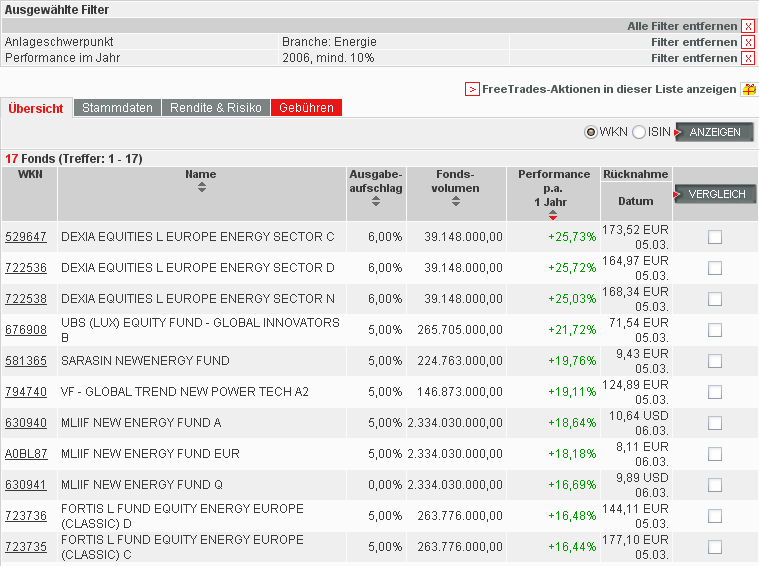Click the gift icon next to FreeTrades-Aktionen

(748, 89)
